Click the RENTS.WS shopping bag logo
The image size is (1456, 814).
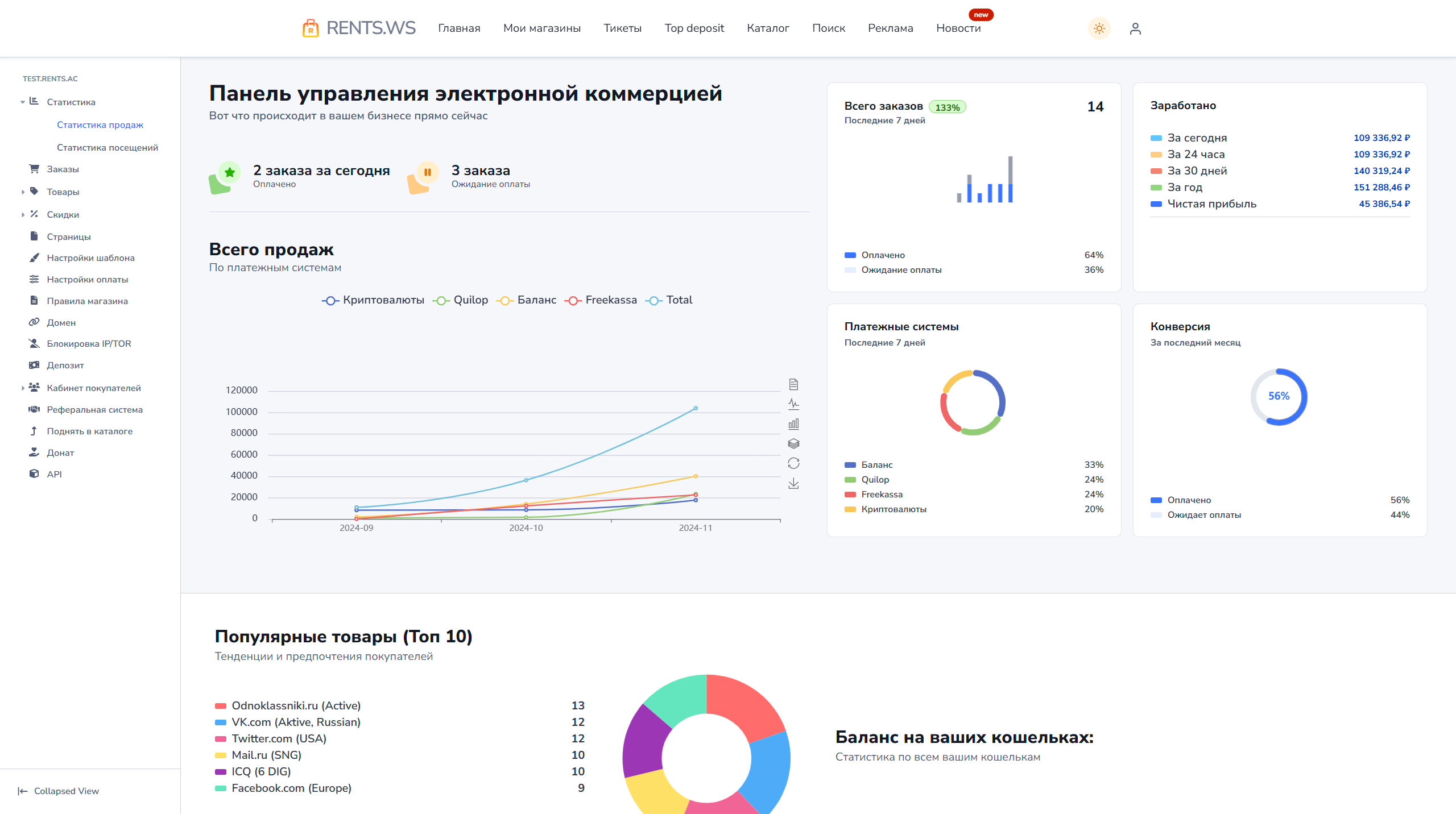[311, 28]
